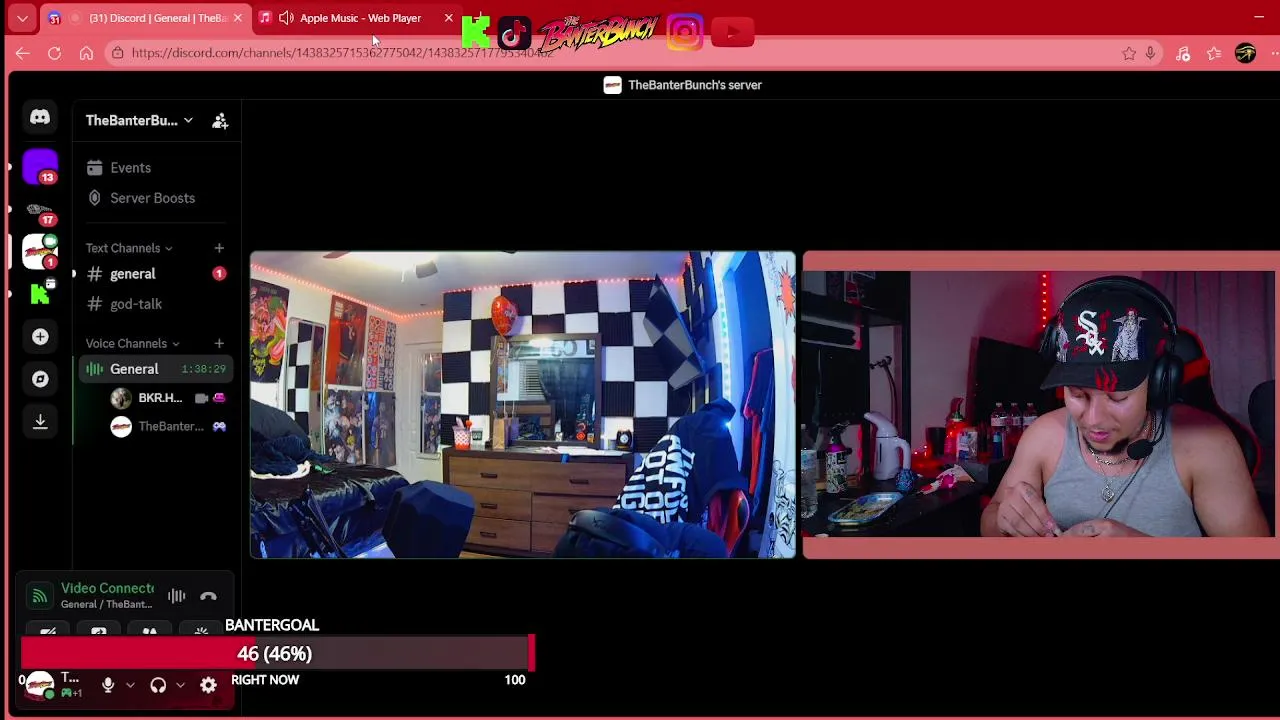The width and height of the screenshot is (1280, 720).
Task: Mute the microphone in the user panel
Action: 108,686
